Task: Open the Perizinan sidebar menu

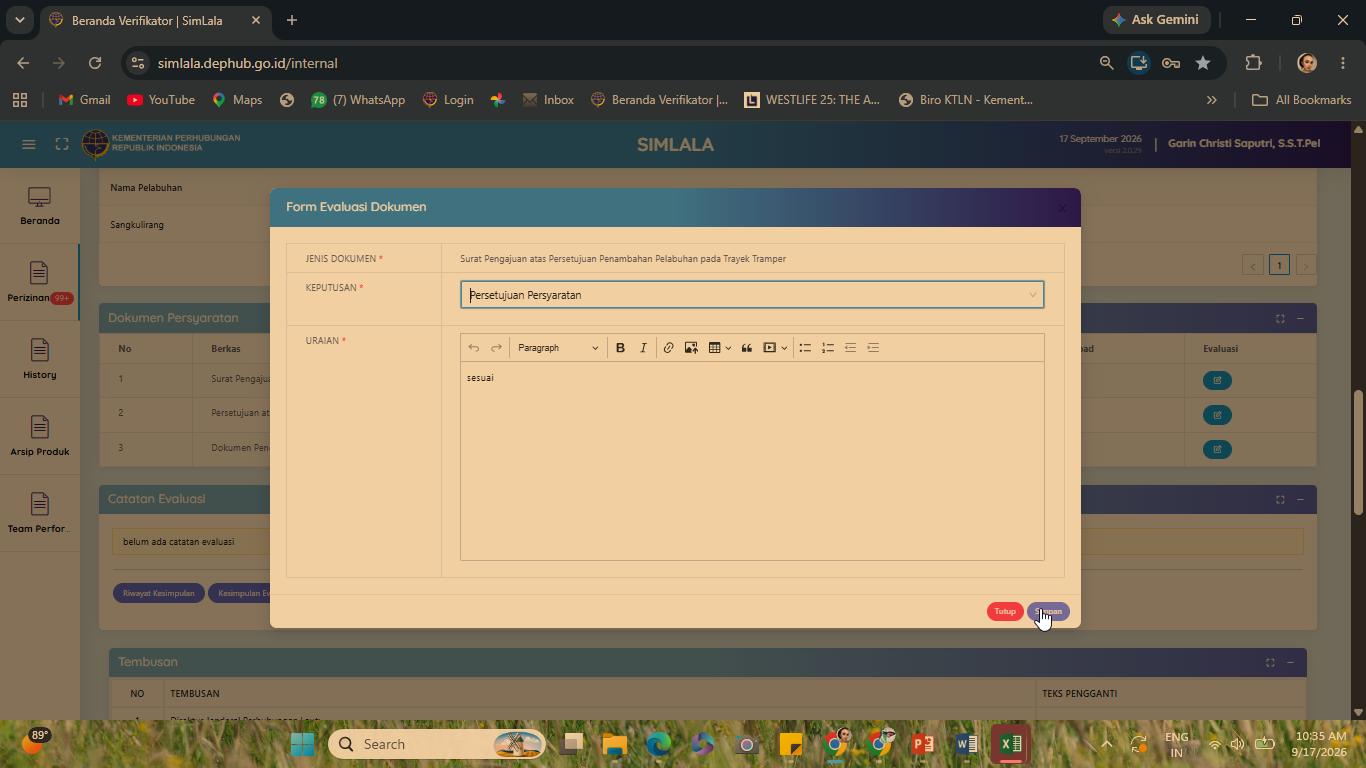Action: [x=39, y=283]
